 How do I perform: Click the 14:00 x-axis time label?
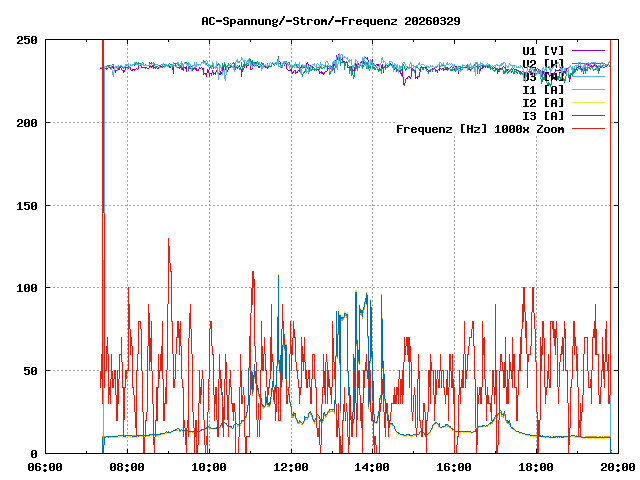pos(373,466)
